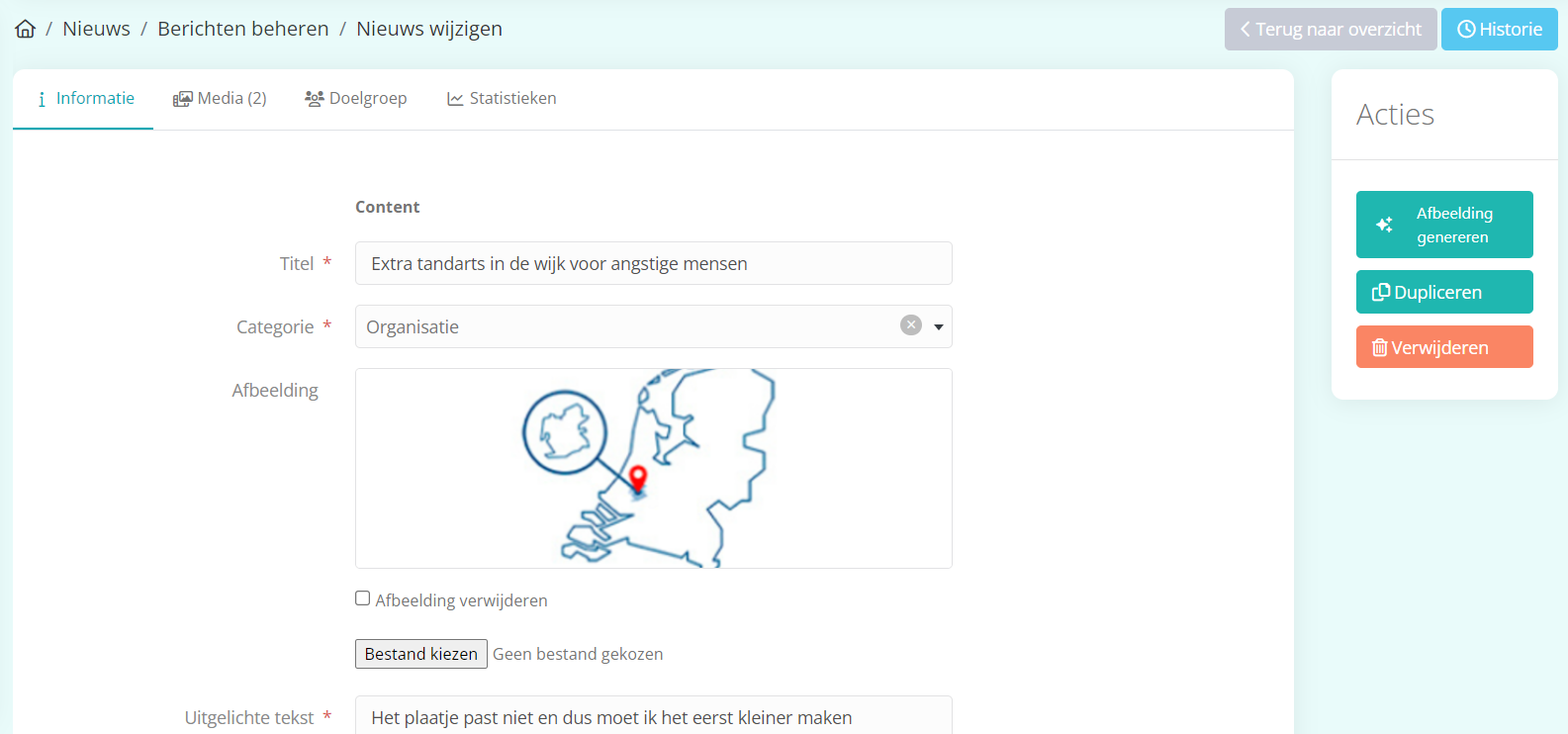This screenshot has width=1568, height=734.
Task: Click Terug naar overzicht button
Action: [1331, 29]
